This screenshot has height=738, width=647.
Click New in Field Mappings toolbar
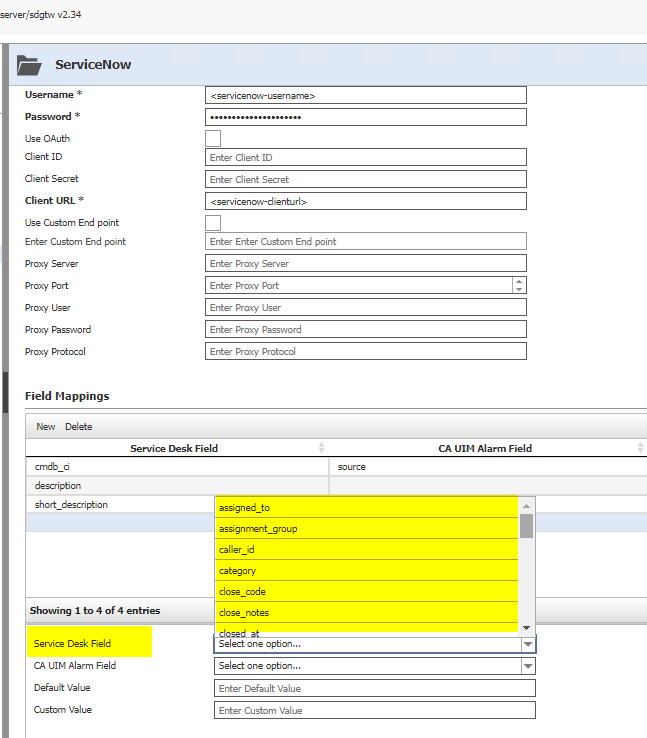pos(46,427)
